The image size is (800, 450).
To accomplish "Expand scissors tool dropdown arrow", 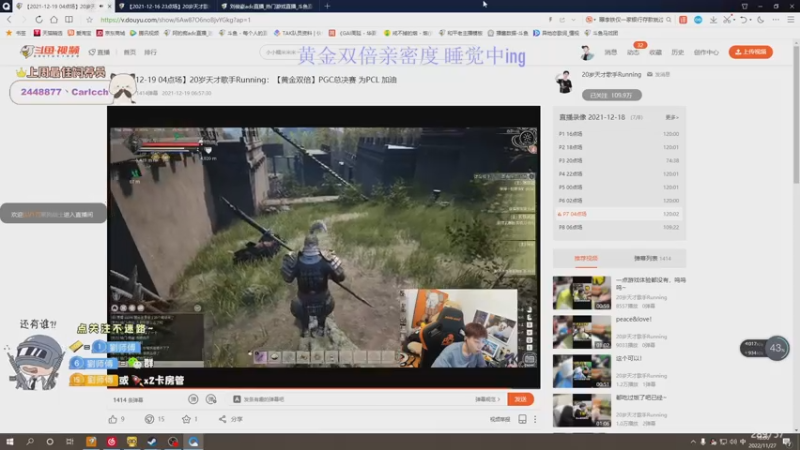I will pos(734,20).
